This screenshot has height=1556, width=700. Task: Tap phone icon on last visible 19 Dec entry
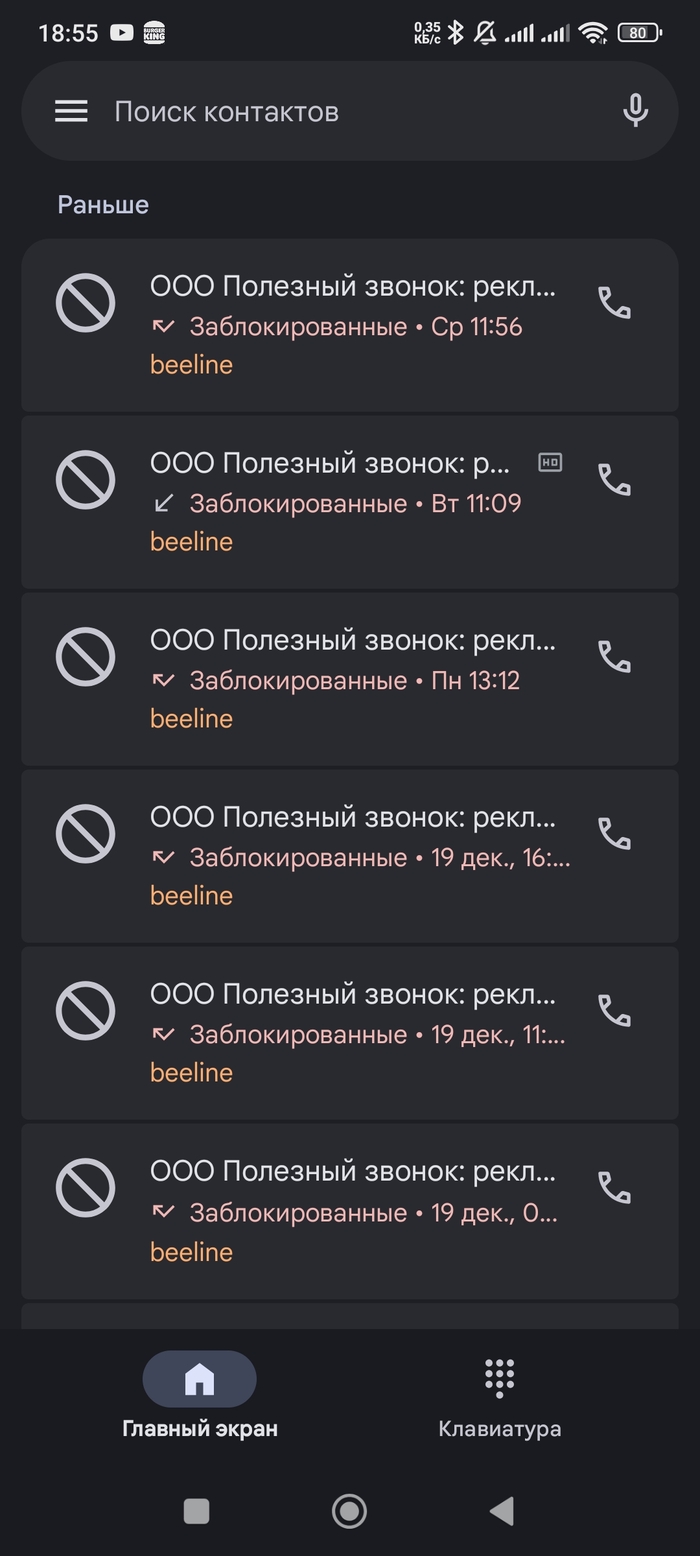point(614,1188)
